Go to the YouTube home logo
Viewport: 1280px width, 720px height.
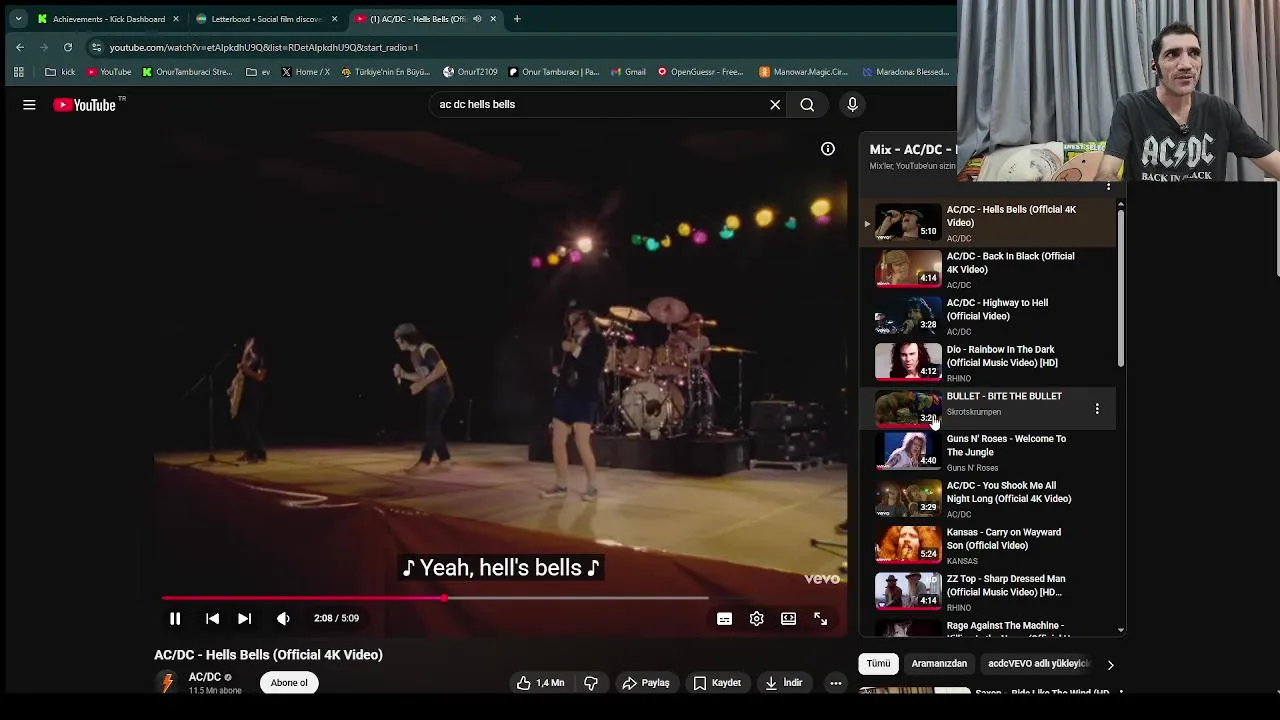coord(85,104)
